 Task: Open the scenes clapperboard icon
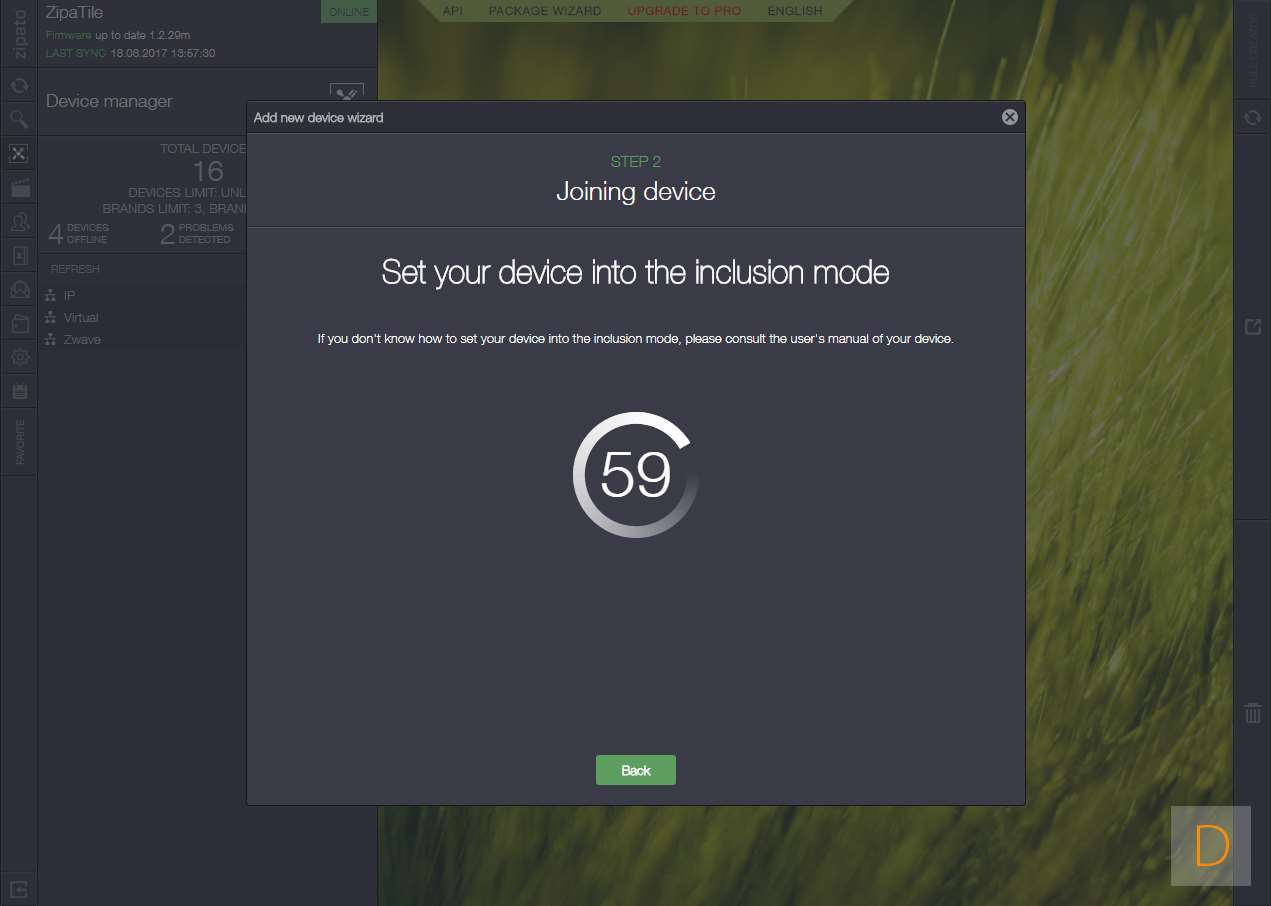[18, 187]
